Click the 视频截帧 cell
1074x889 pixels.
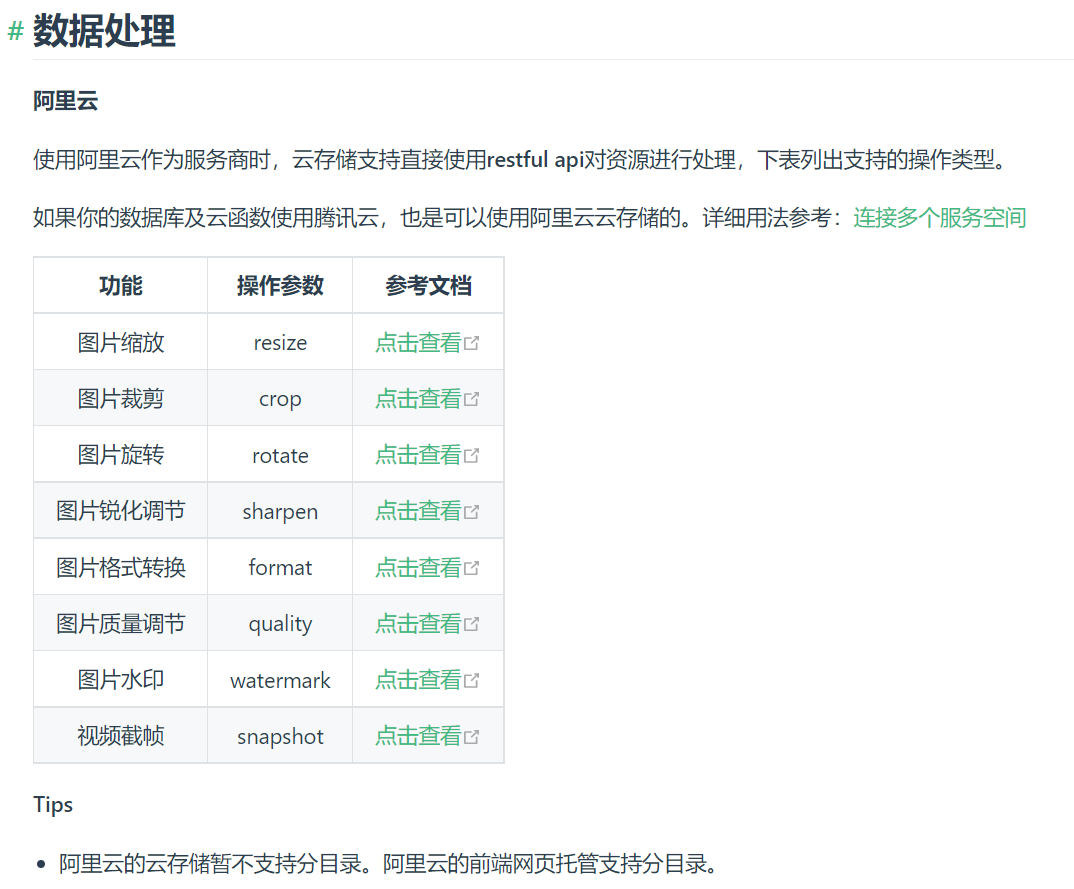121,736
